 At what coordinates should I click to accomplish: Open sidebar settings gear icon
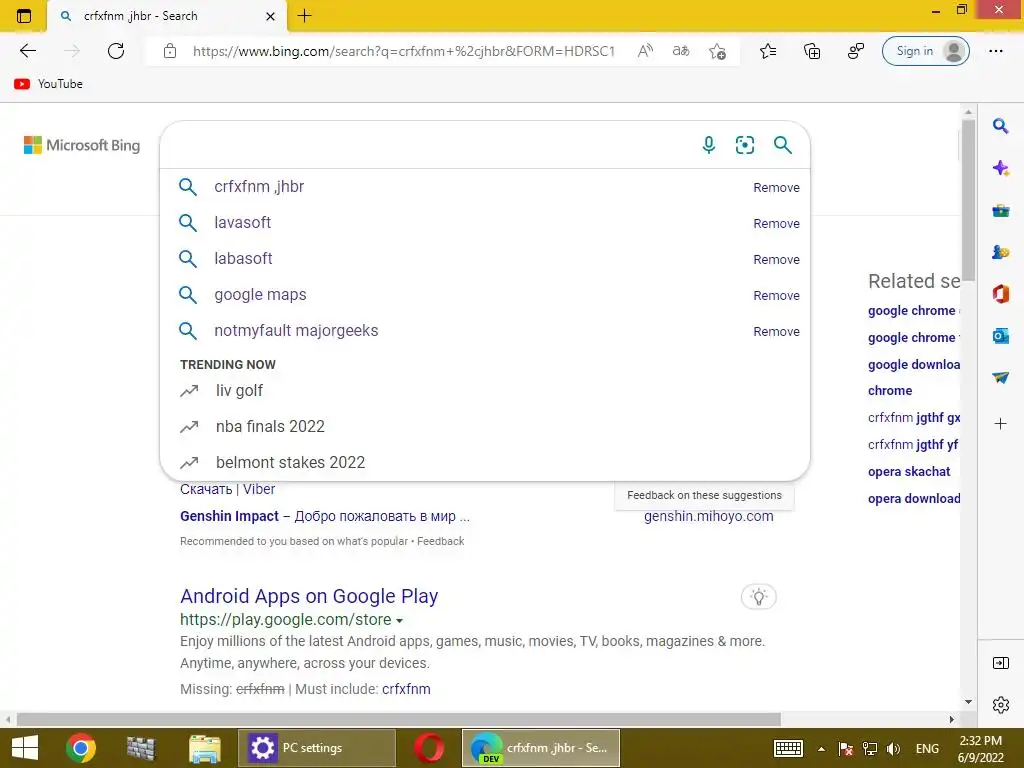[1000, 705]
